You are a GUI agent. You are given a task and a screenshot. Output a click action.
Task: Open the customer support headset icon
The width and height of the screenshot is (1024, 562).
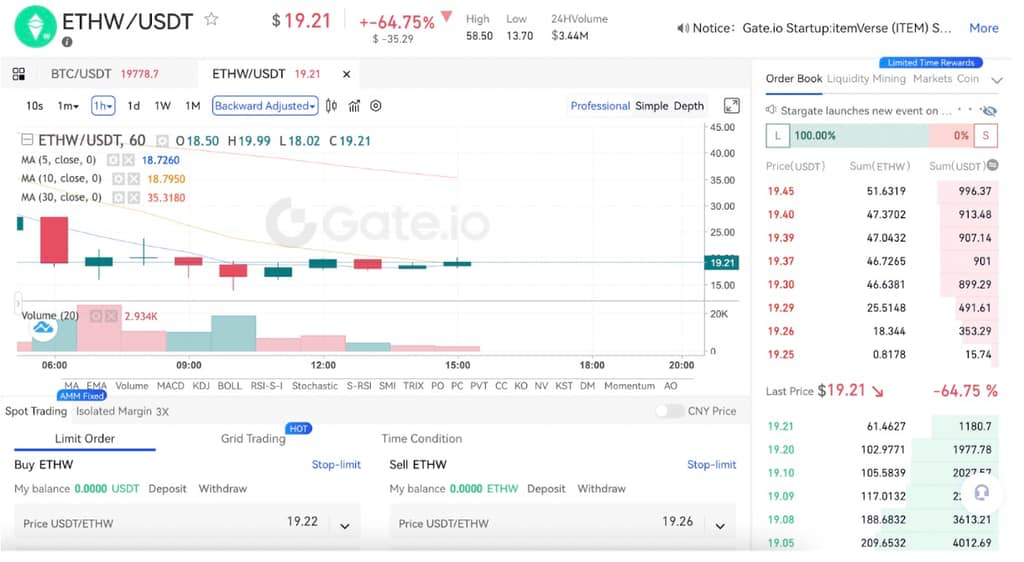pyautogui.click(x=981, y=493)
